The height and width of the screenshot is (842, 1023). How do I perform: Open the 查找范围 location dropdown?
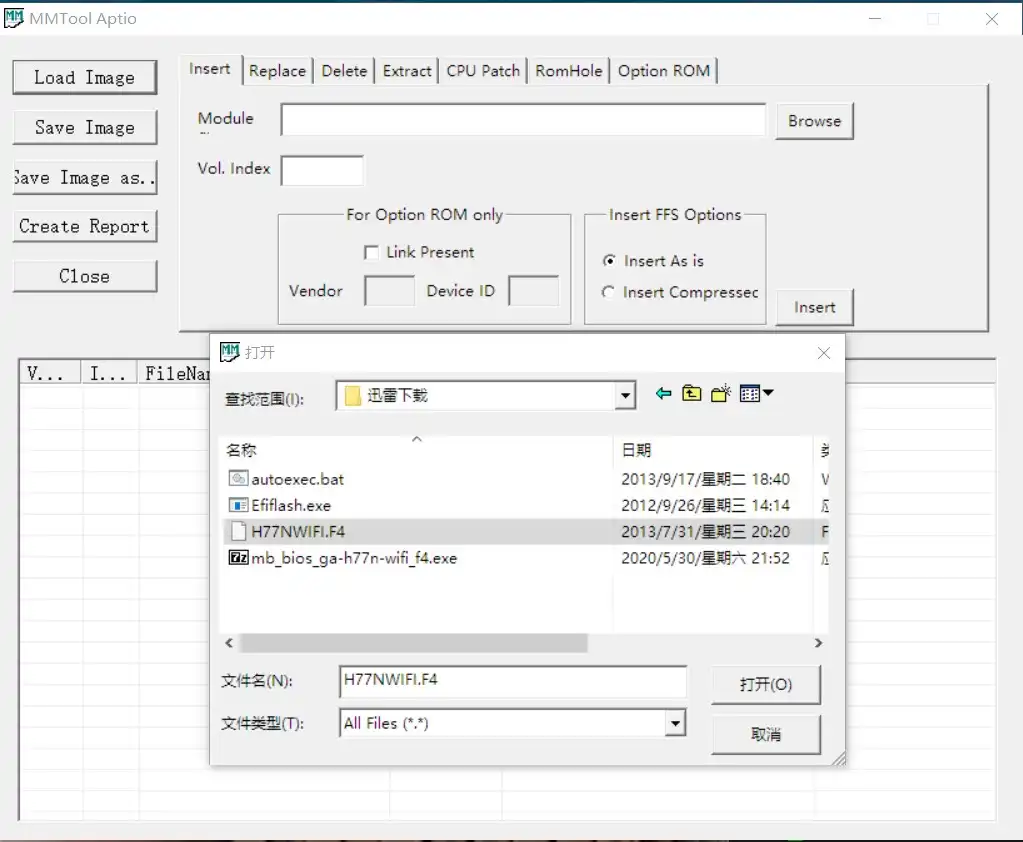click(x=624, y=394)
